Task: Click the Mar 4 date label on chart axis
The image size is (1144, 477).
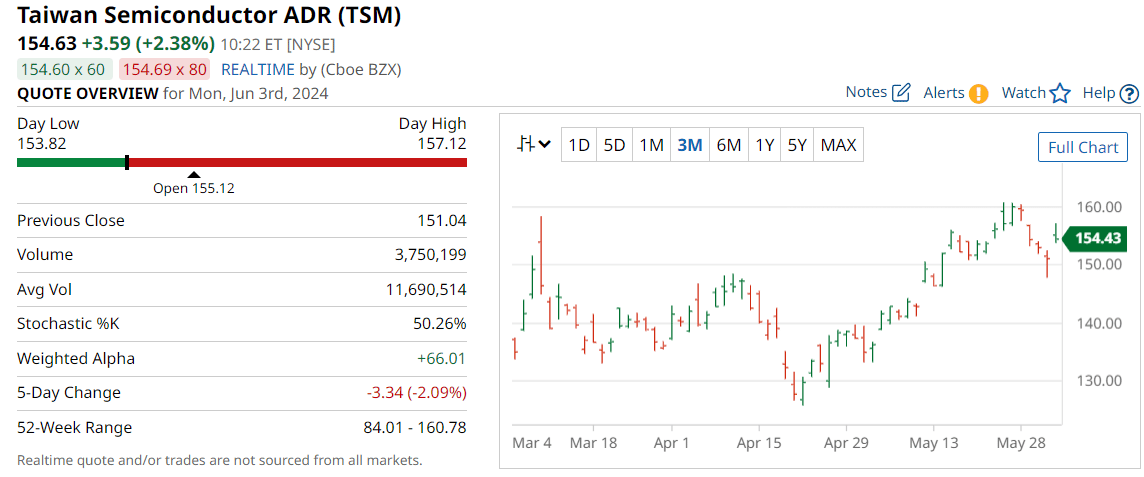Action: coord(533,443)
